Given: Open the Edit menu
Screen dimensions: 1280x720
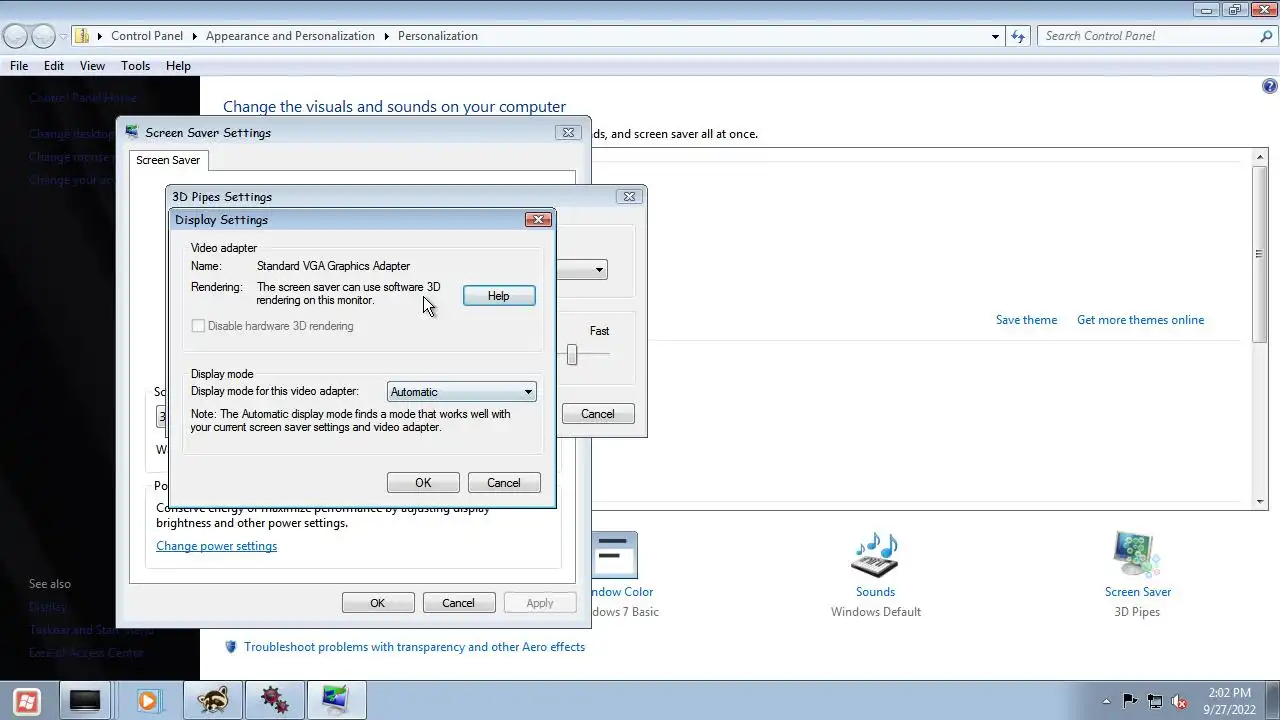Looking at the screenshot, I should coord(54,66).
